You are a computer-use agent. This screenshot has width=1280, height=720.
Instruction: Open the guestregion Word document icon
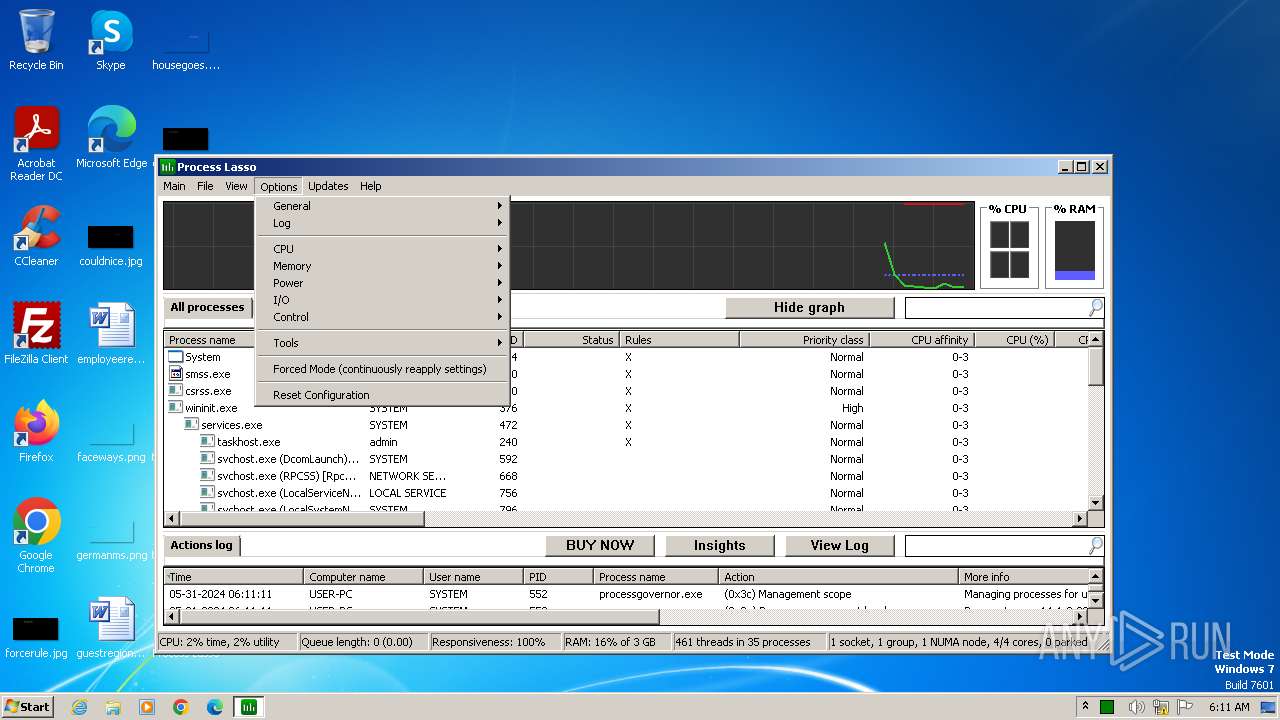click(111, 628)
